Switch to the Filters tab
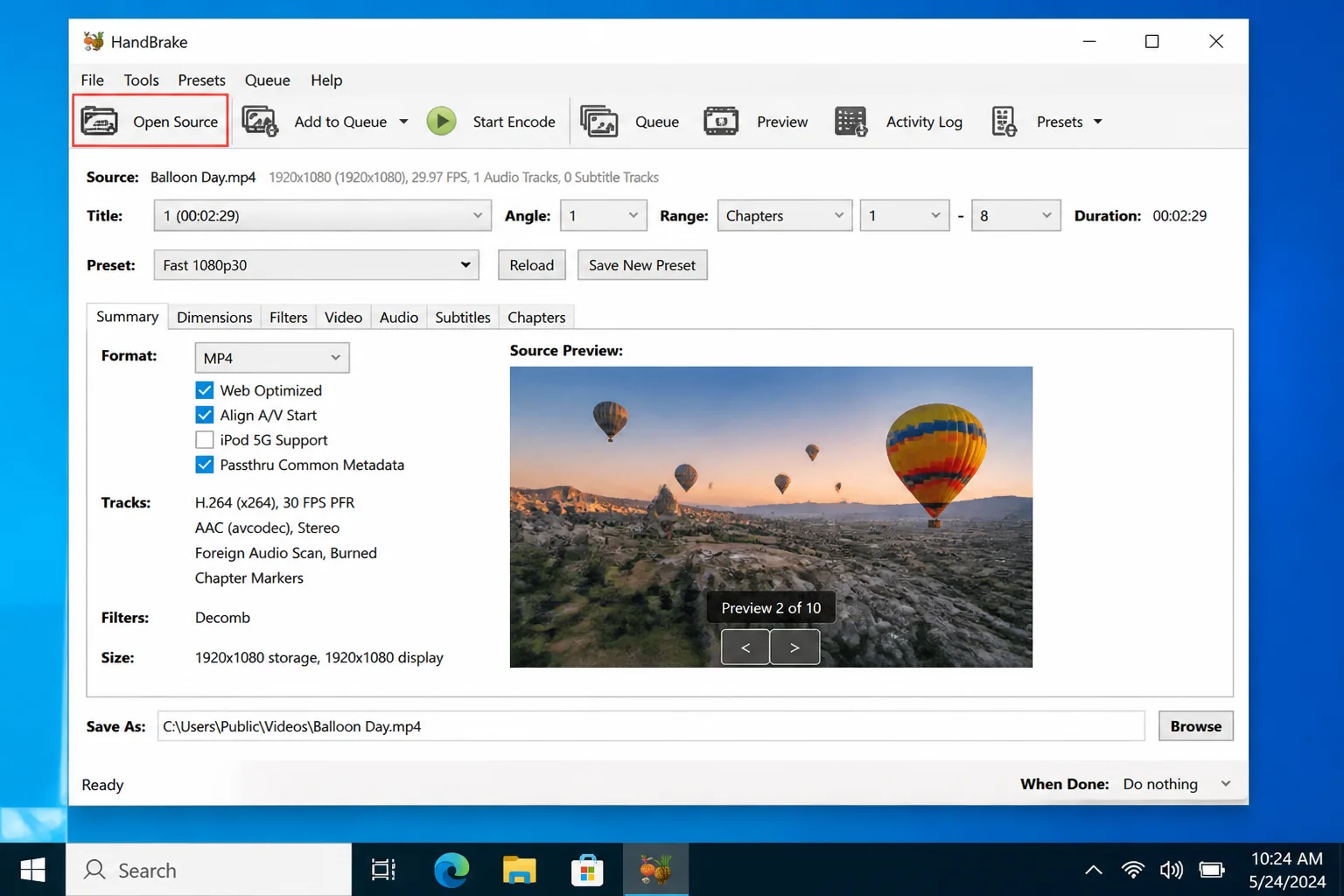The height and width of the screenshot is (896, 1344). (288, 317)
